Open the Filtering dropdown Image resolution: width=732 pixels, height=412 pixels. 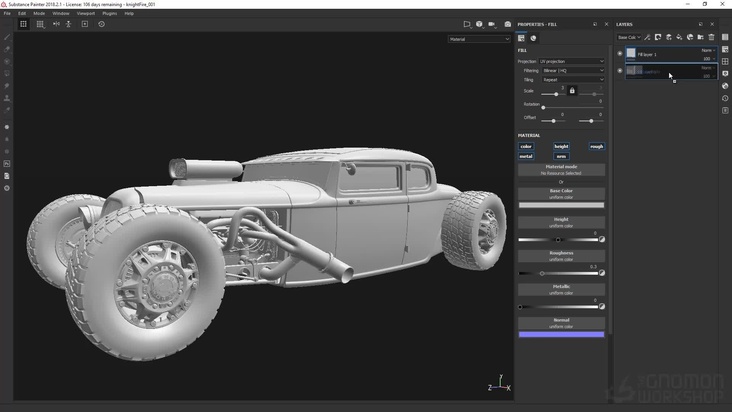click(x=573, y=70)
